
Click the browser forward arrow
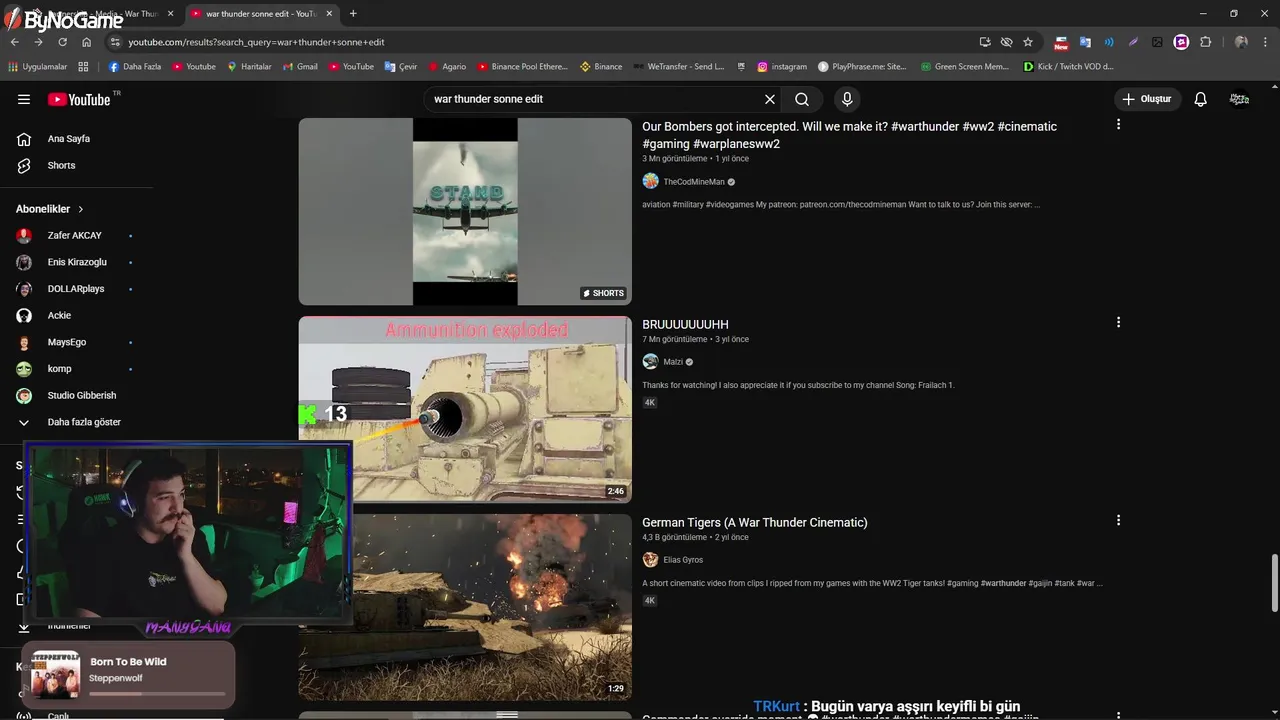tap(38, 42)
